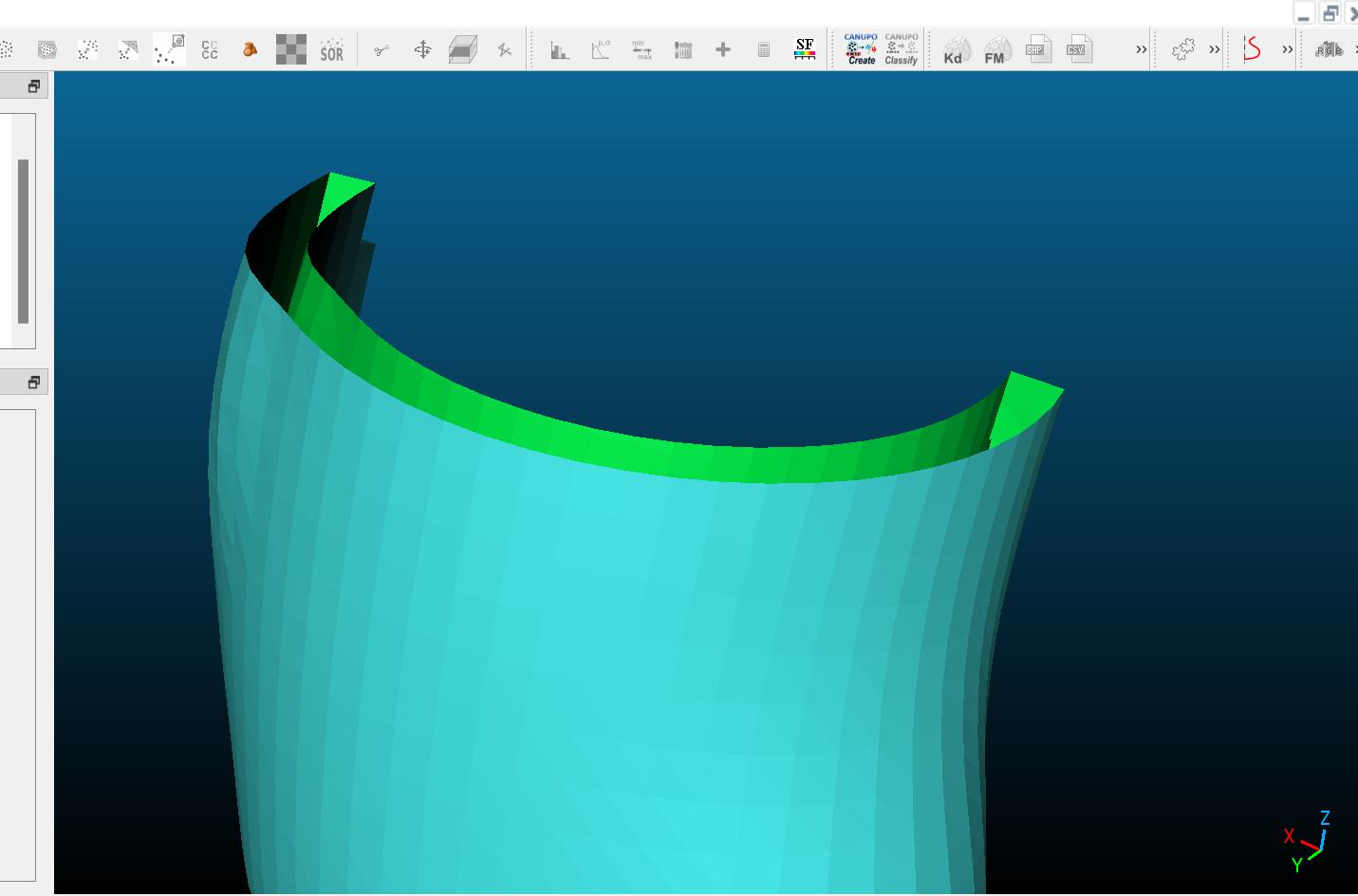This screenshot has height=896, width=1358.
Task: Float the lower left dock panel
Action: (x=34, y=383)
